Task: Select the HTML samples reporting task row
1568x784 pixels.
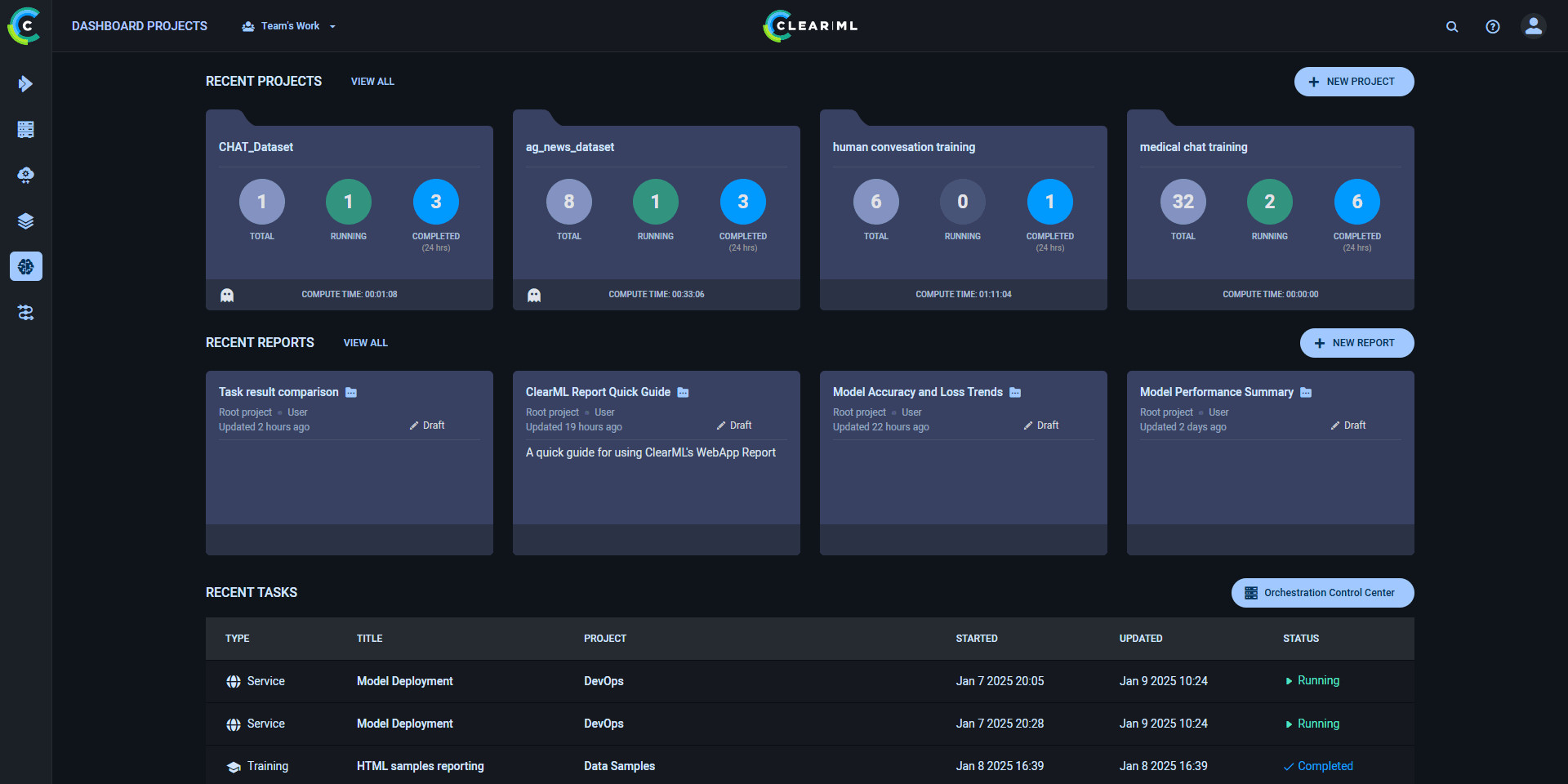Action: tap(420, 766)
